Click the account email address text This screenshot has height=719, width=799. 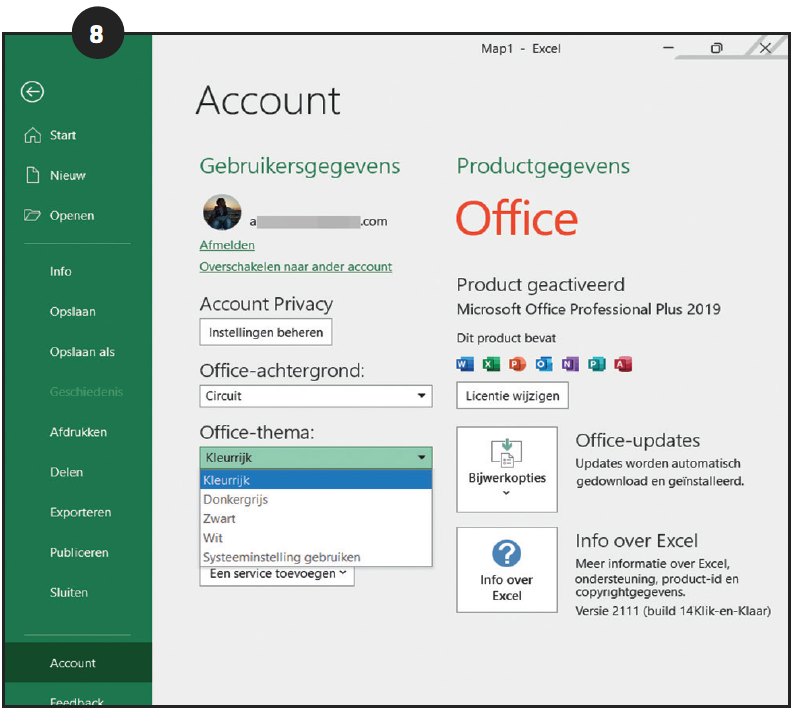click(x=318, y=222)
